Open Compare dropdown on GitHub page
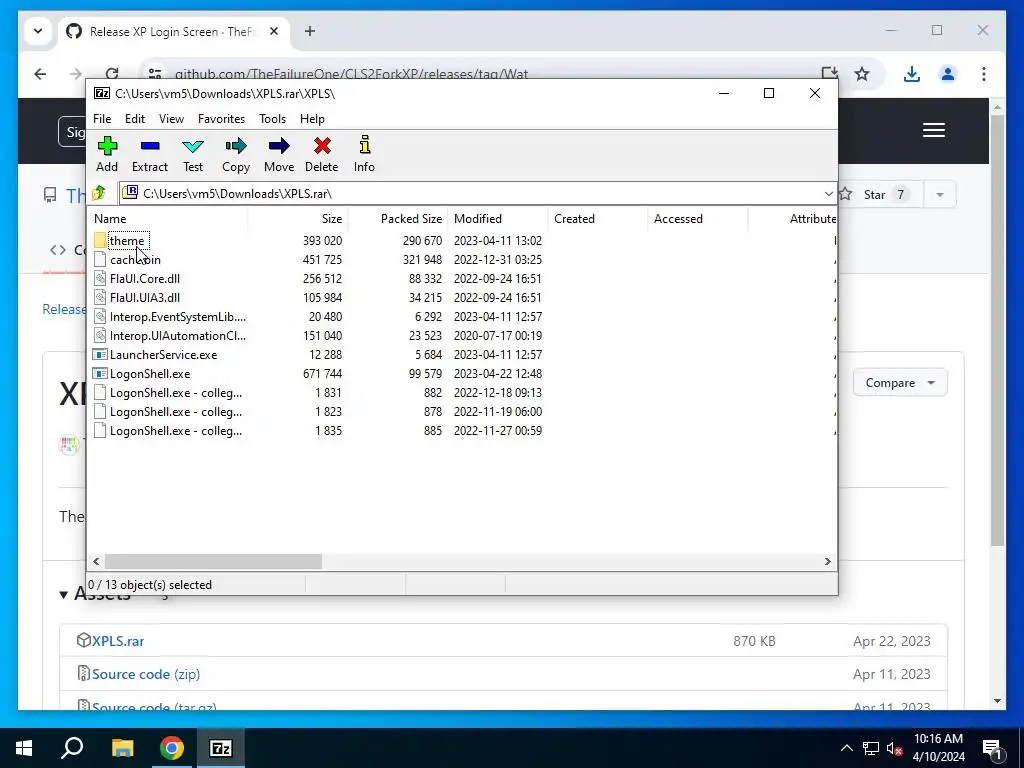The image size is (1024, 768). click(x=900, y=383)
